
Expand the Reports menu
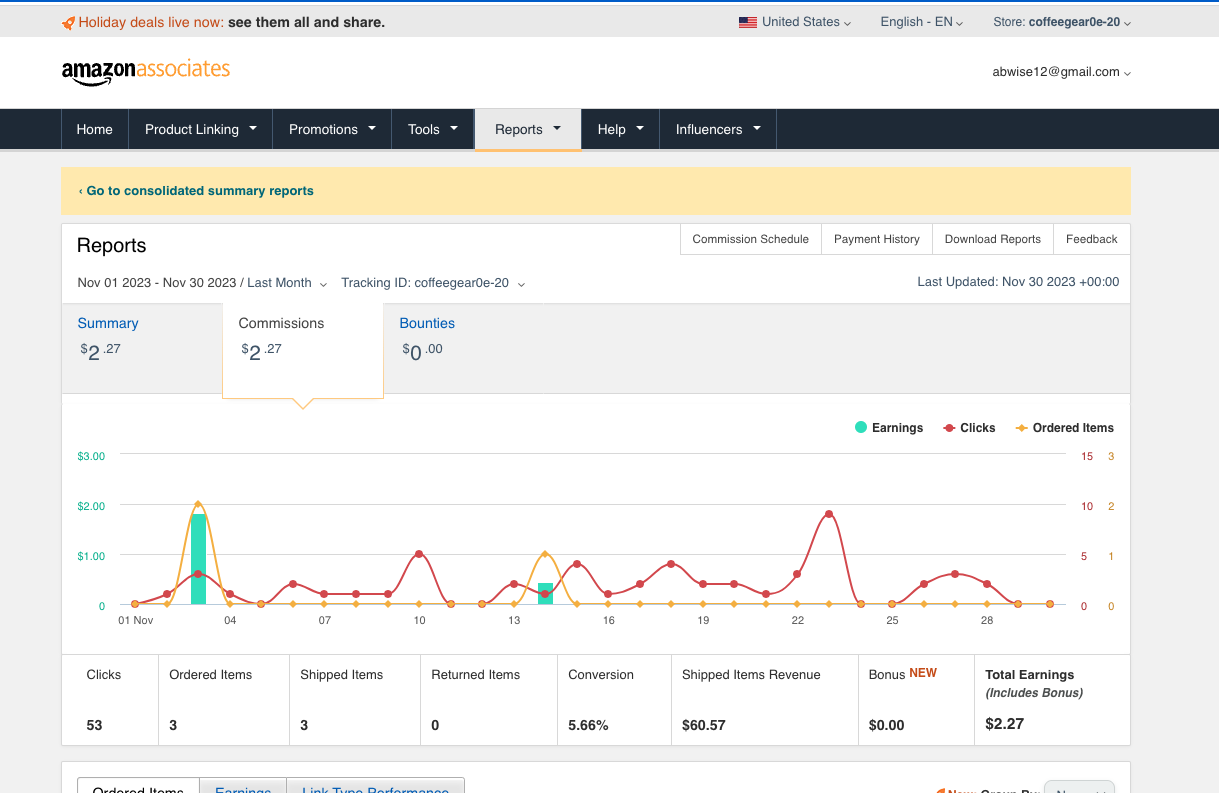[x=528, y=129]
